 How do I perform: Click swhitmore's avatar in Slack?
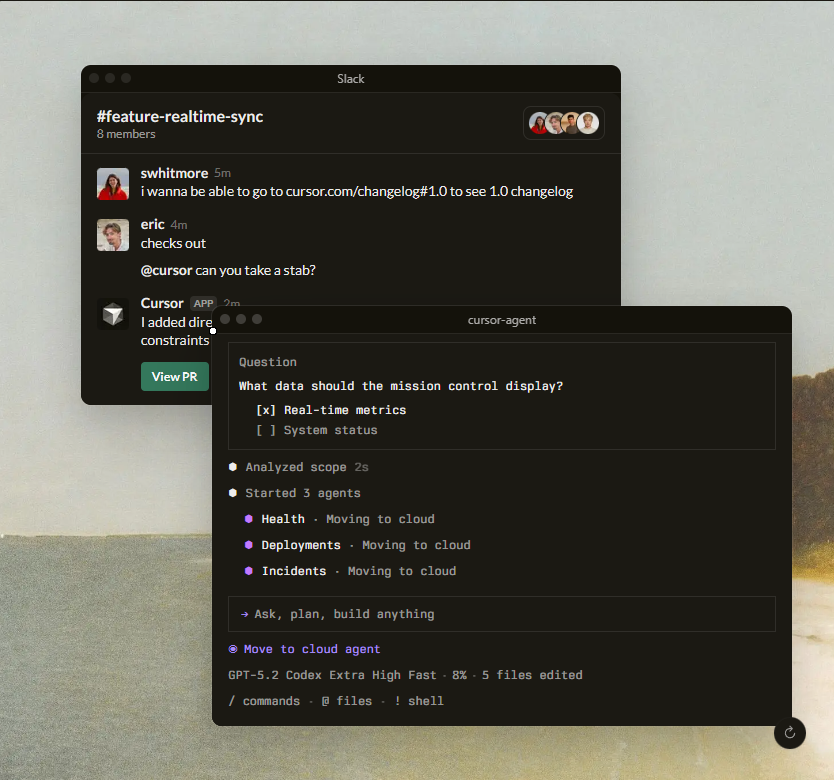[113, 184]
